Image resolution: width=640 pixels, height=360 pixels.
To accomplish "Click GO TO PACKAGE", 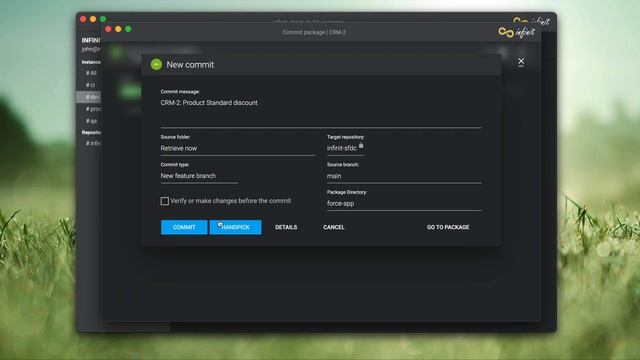I will click(x=448, y=227).
